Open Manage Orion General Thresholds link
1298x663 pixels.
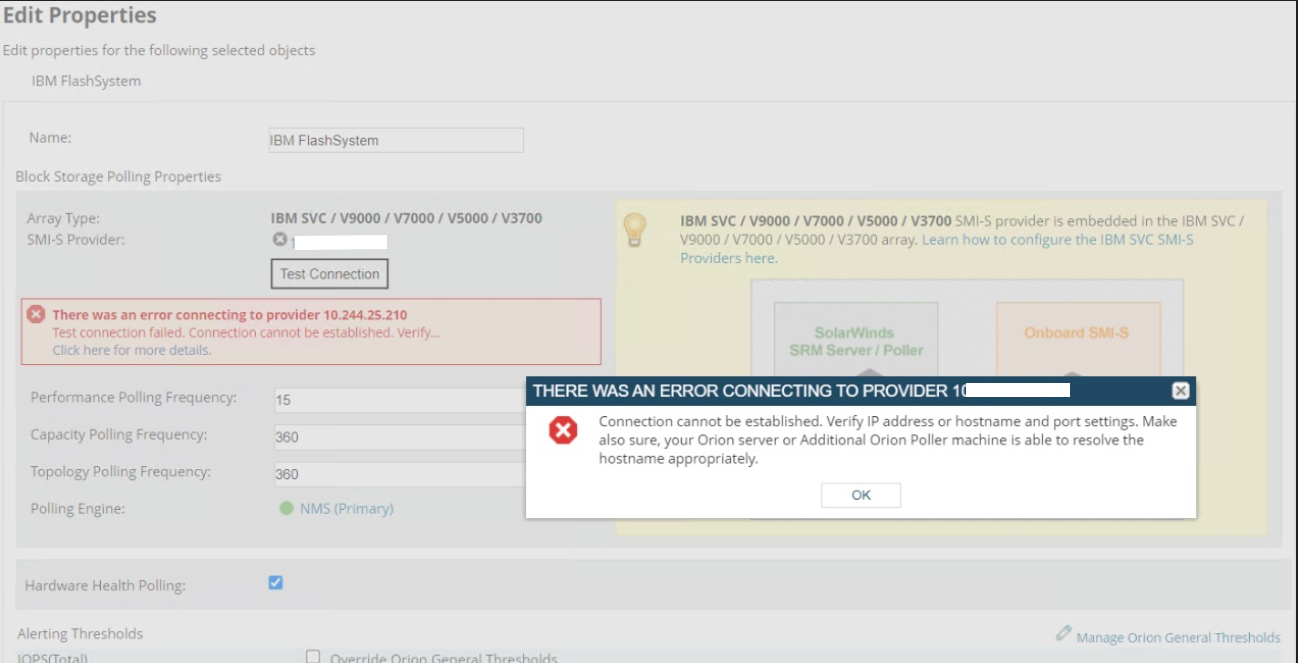coord(1178,637)
